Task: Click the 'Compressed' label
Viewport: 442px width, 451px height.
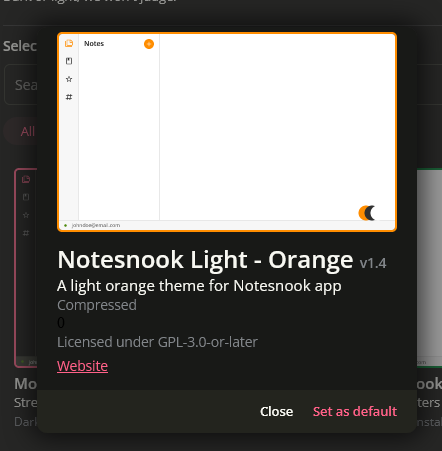Action: (97, 305)
